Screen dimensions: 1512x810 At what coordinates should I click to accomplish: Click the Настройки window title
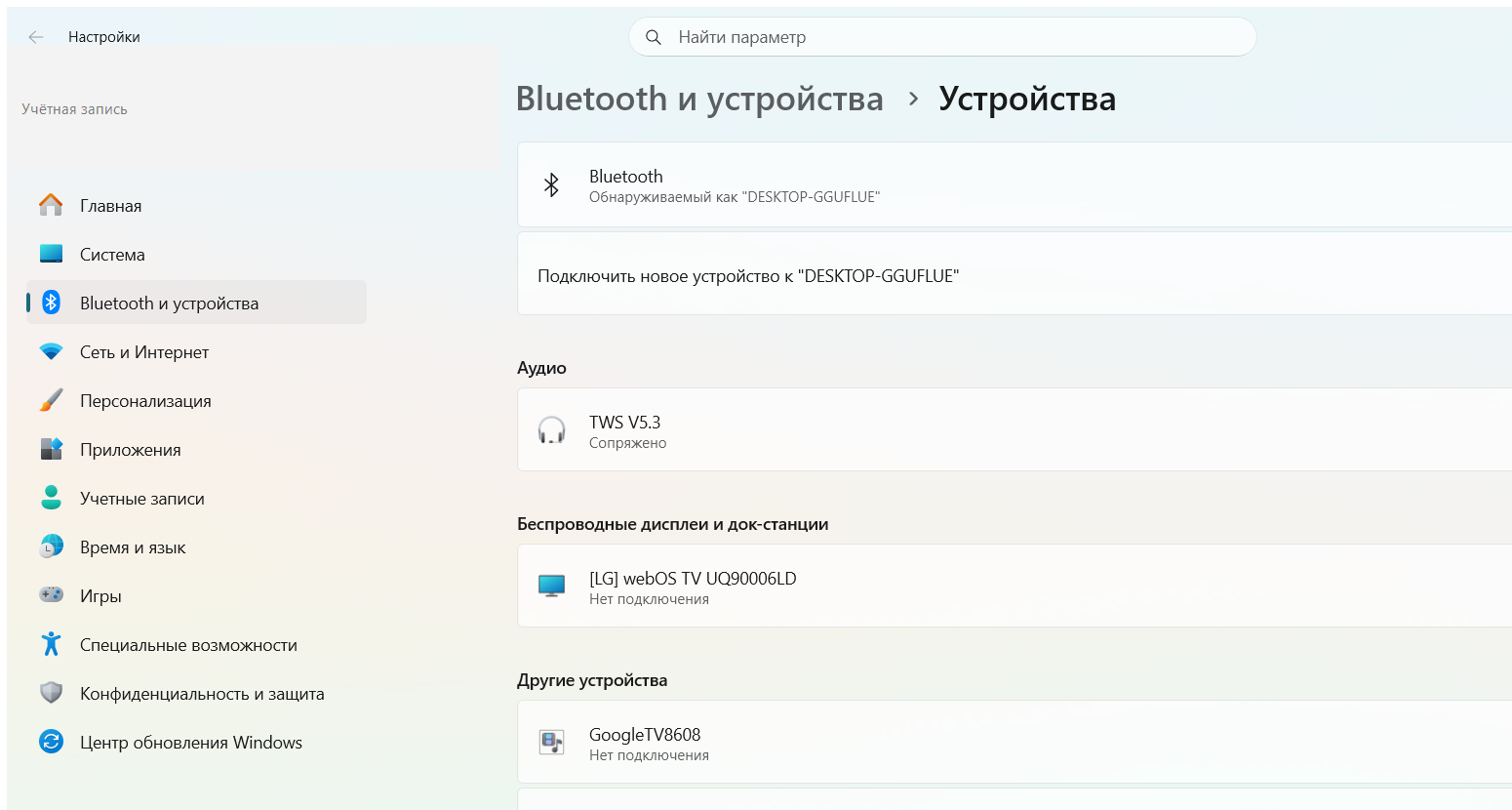[103, 37]
